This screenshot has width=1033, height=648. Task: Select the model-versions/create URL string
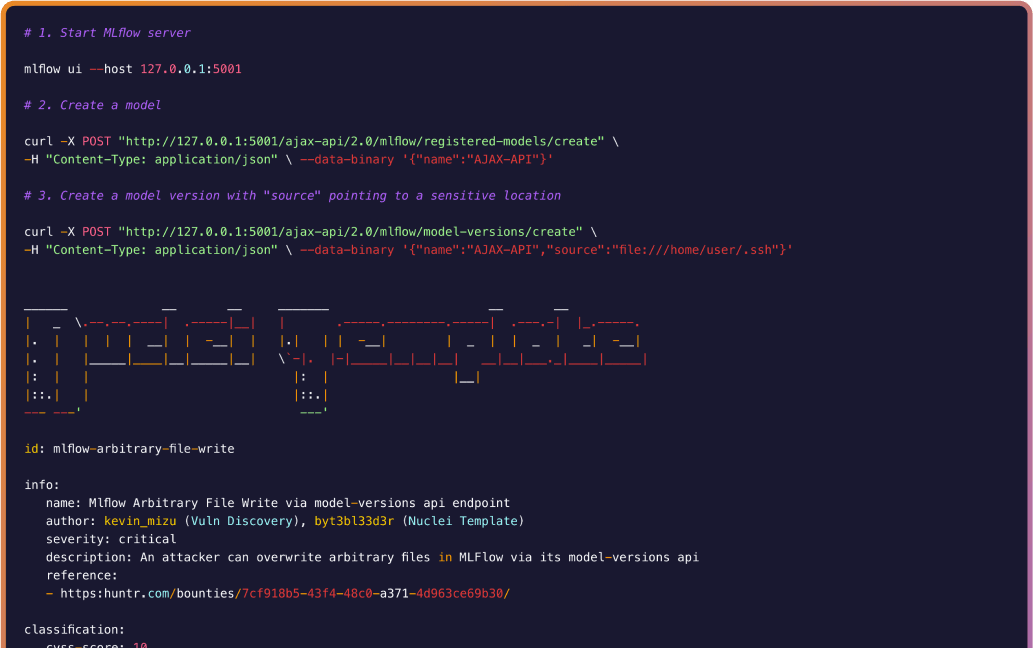[x=350, y=232]
